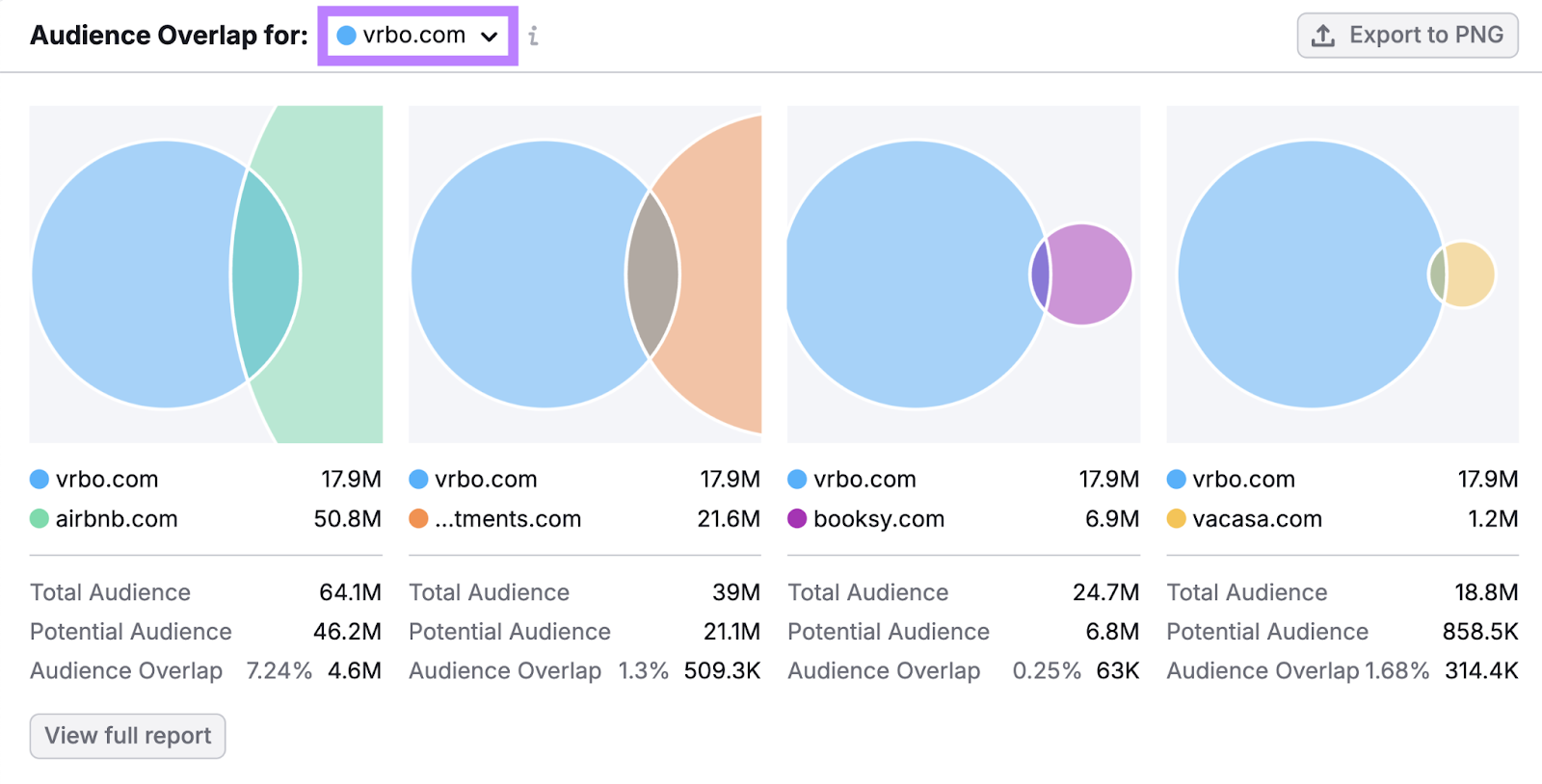This screenshot has height=784, width=1542.
Task: Click the 0.25% overlap percentage
Action: tap(1047, 670)
